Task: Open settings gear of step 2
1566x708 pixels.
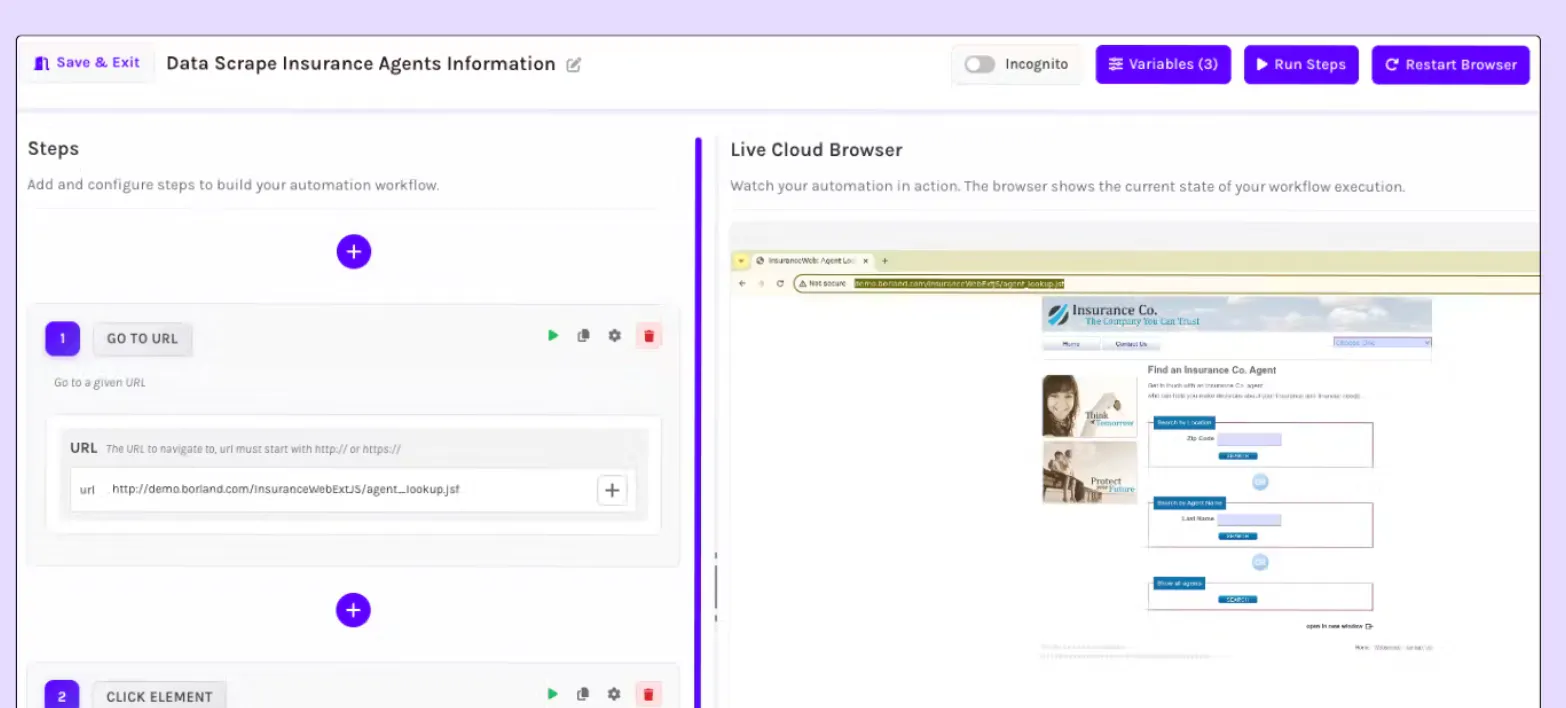Action: pyautogui.click(x=614, y=693)
